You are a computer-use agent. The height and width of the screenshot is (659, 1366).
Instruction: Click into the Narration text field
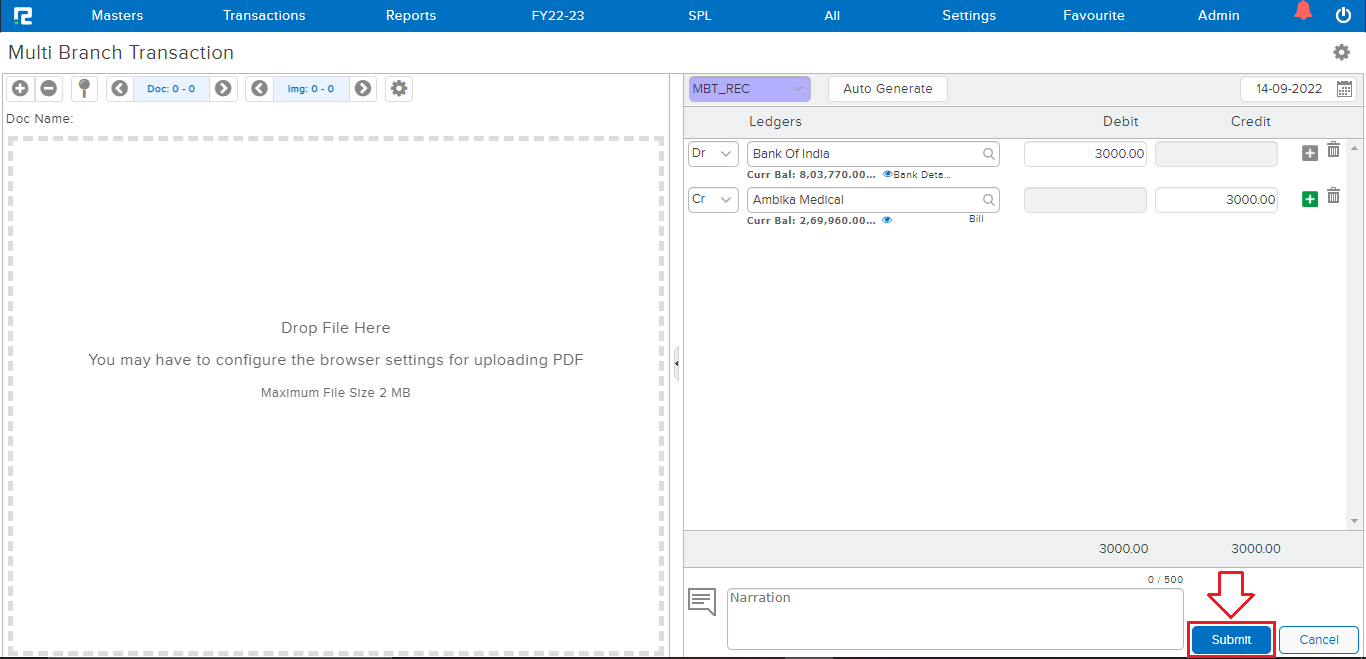tap(954, 619)
